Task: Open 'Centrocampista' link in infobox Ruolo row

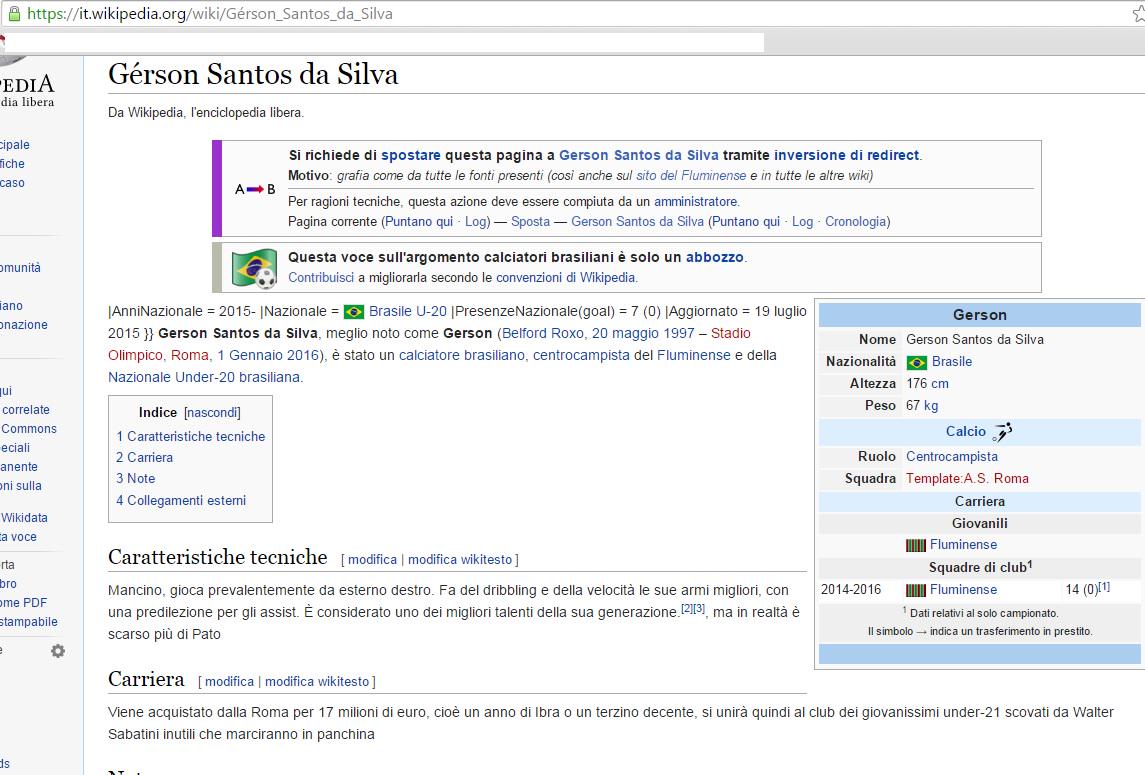Action: pos(951,457)
